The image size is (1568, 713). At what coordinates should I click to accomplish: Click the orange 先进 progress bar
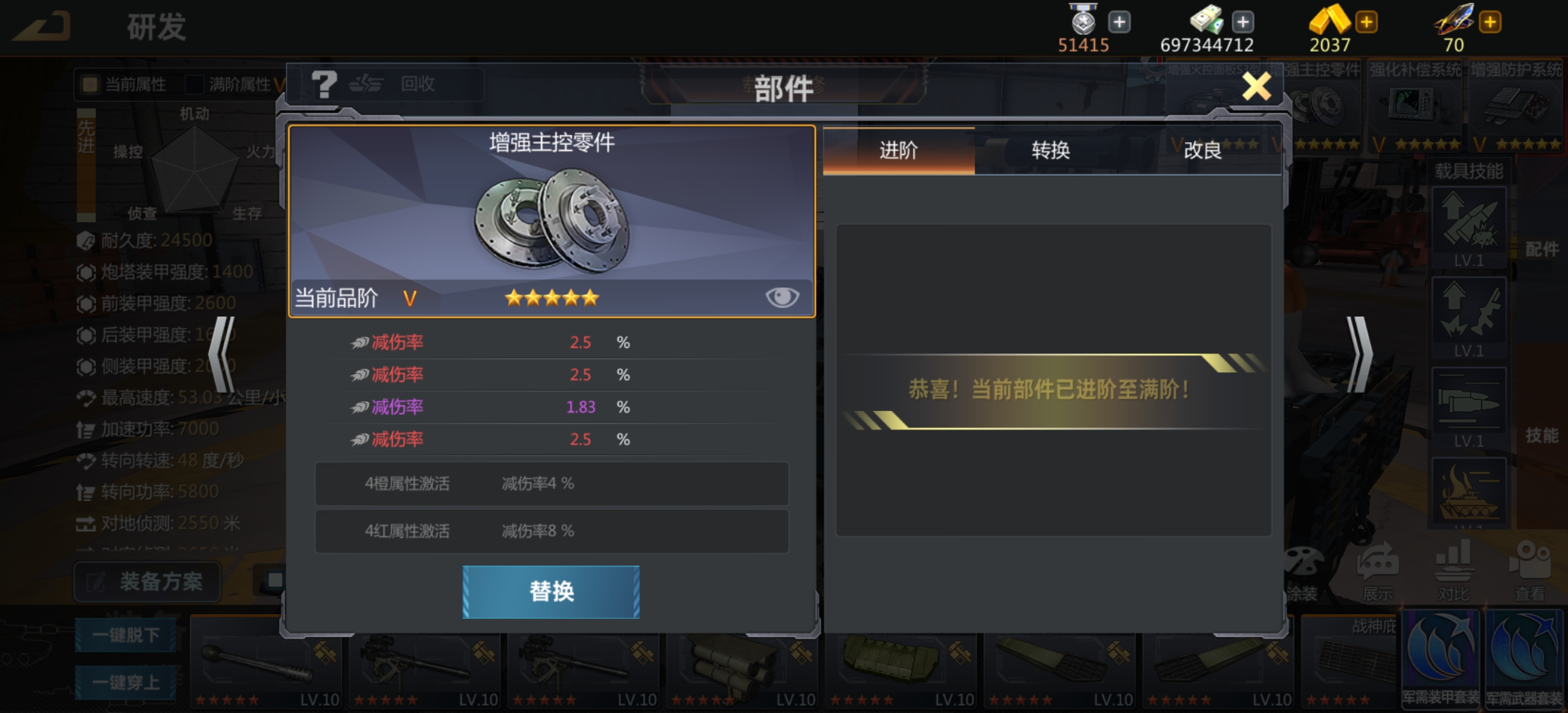[x=86, y=164]
